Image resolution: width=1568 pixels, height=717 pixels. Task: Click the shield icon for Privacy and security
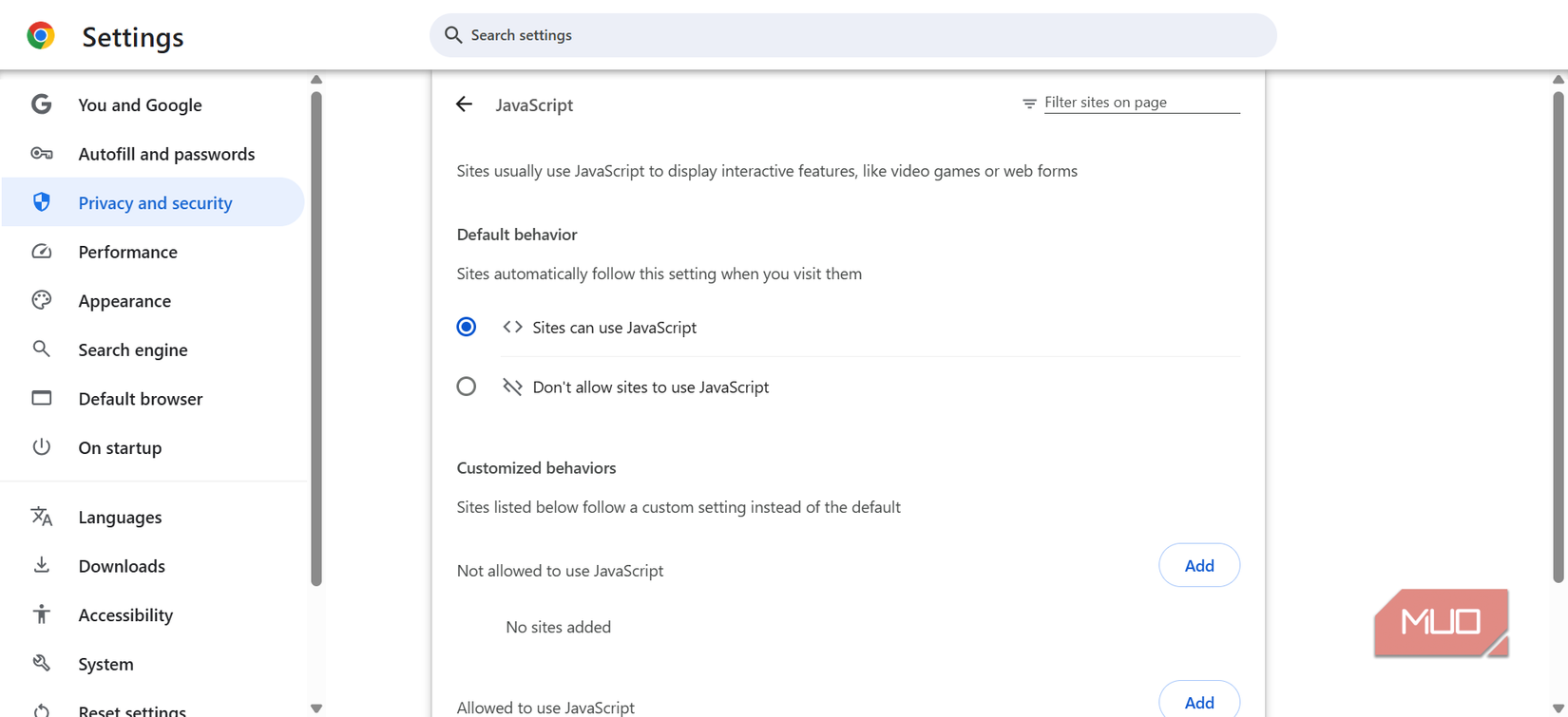[x=41, y=202]
